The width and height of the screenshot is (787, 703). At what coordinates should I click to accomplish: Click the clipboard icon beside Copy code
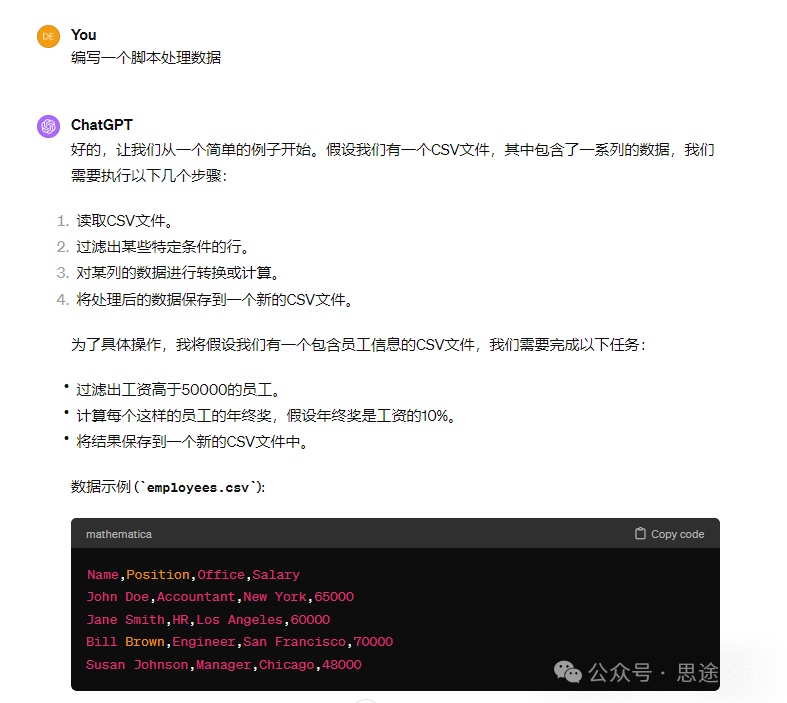click(640, 534)
